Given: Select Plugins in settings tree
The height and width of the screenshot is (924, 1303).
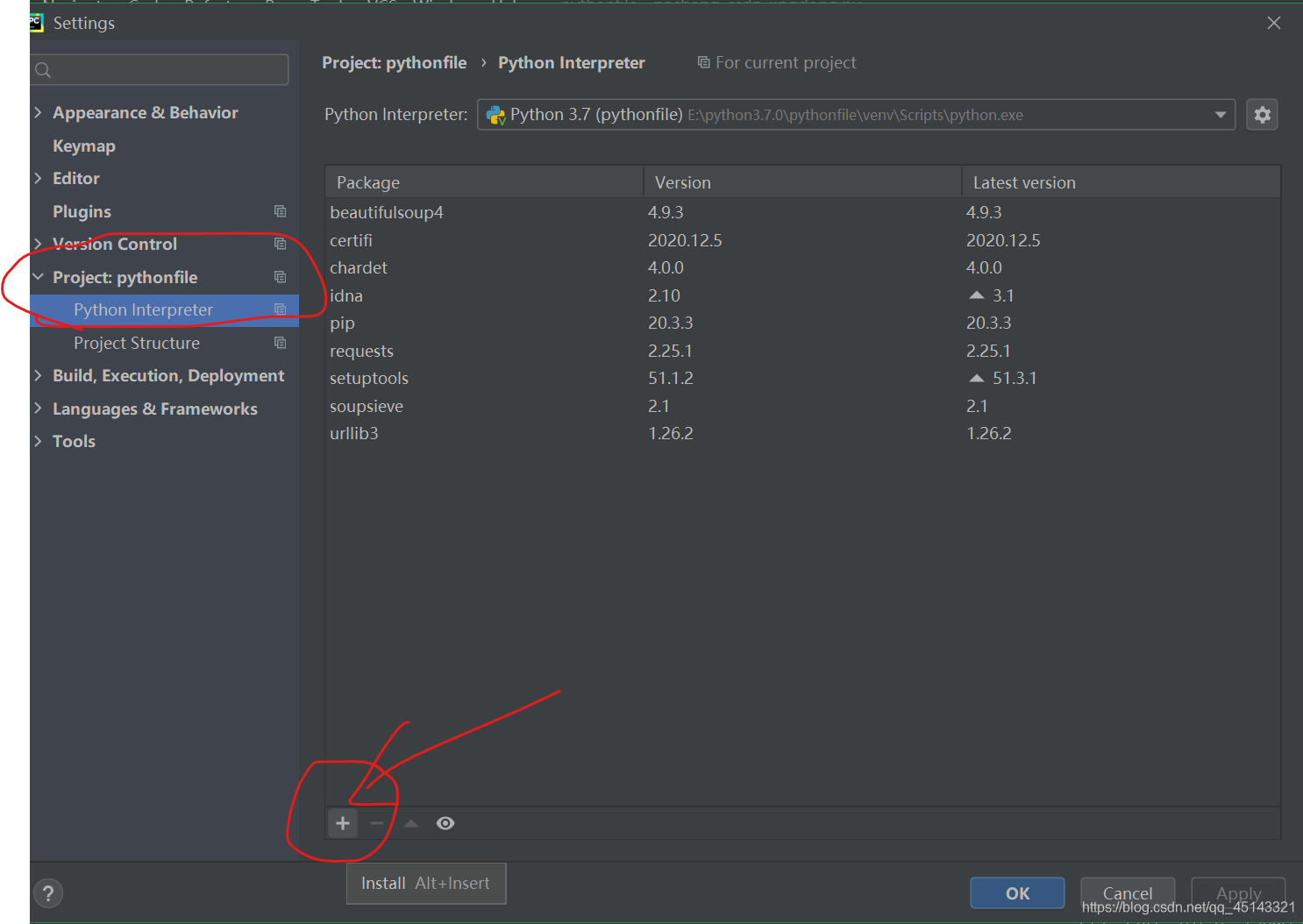Looking at the screenshot, I should (82, 211).
